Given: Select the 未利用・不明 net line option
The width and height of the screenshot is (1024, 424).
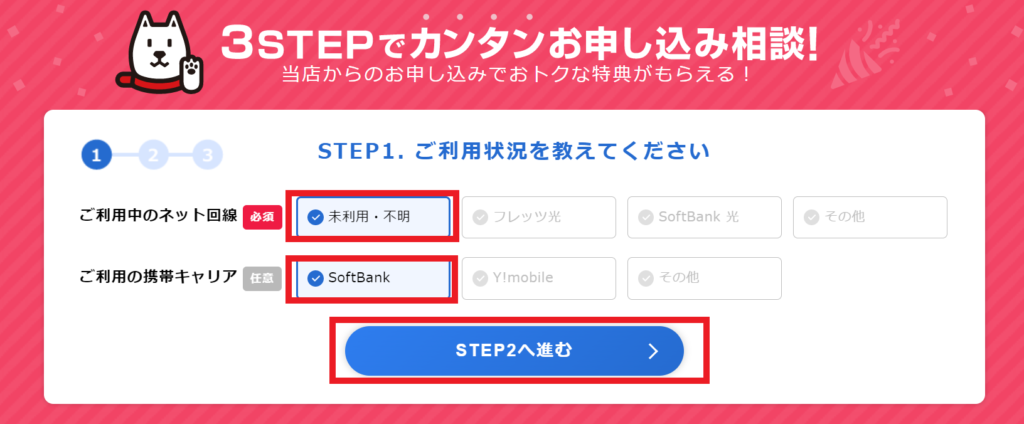Looking at the screenshot, I should tap(373, 217).
